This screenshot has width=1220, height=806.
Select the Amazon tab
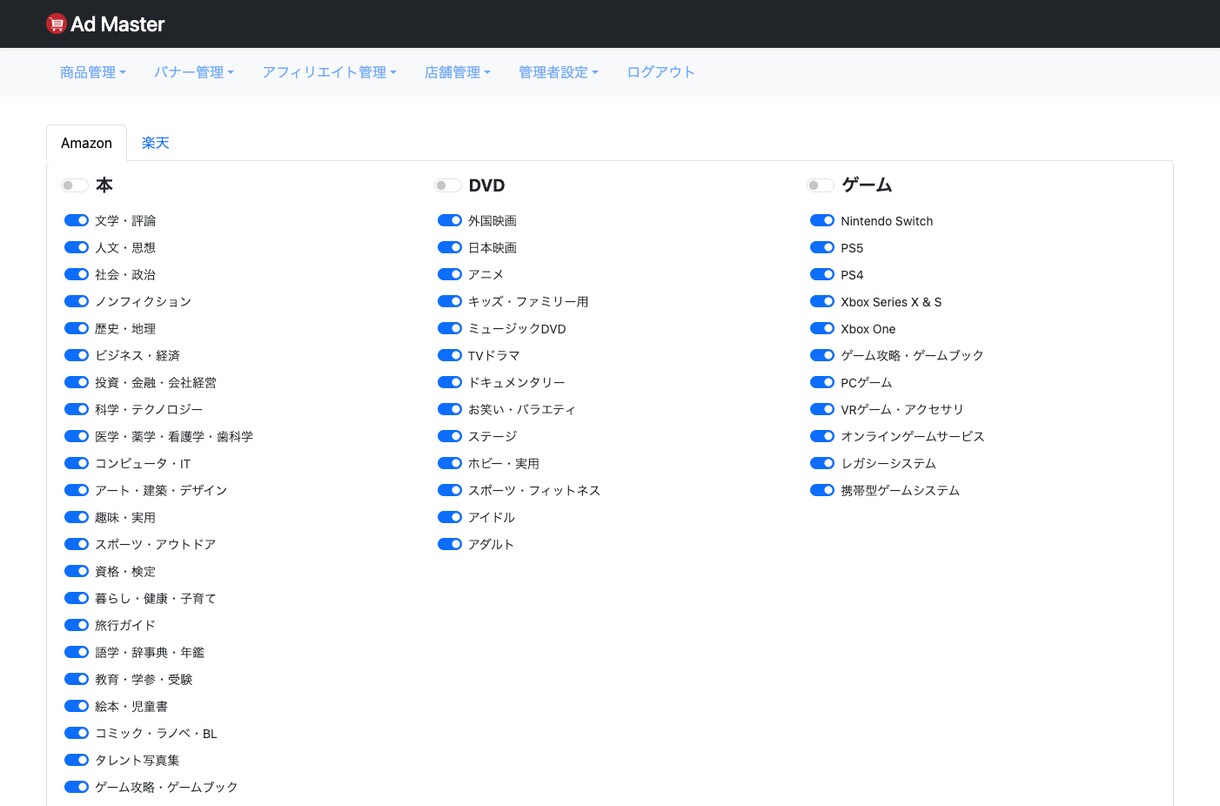tap(86, 143)
